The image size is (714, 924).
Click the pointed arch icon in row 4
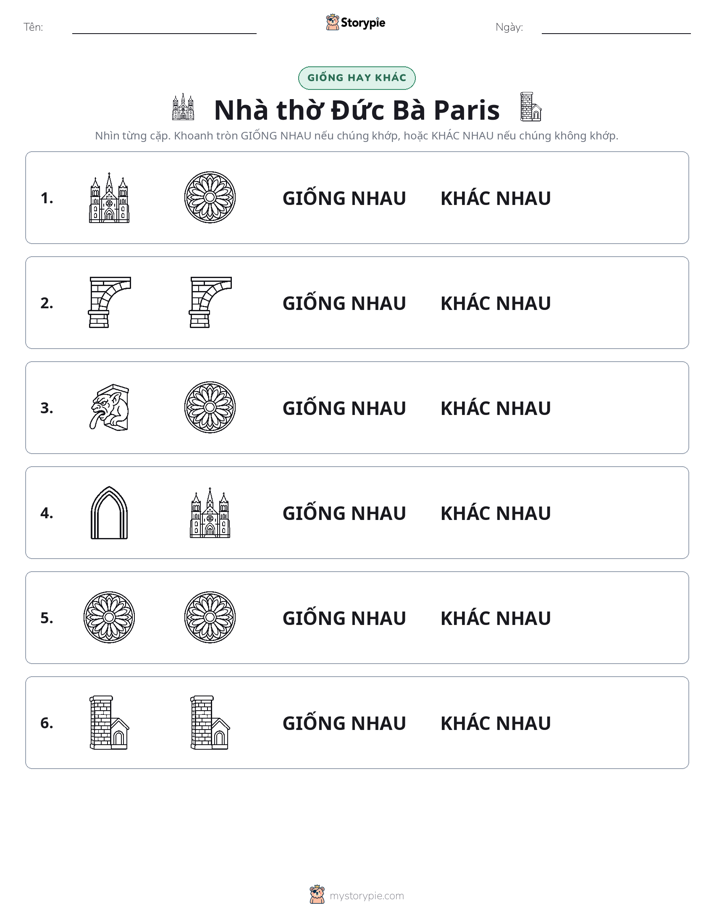109,513
